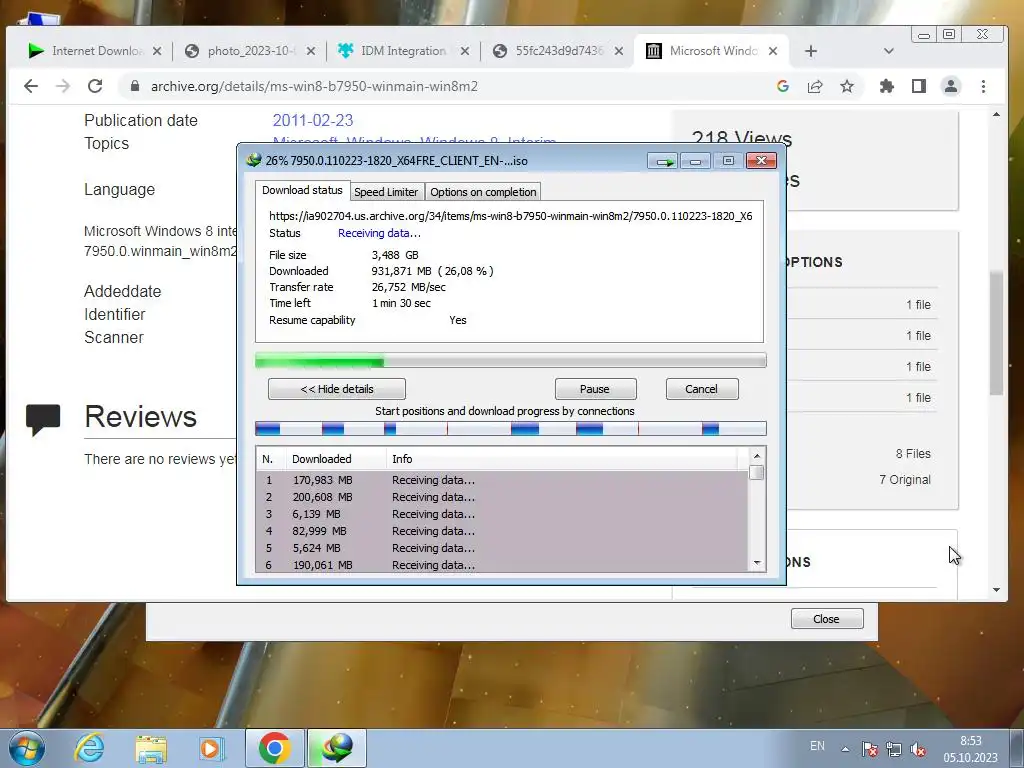Image resolution: width=1024 pixels, height=768 pixels.
Task: Click Hide details button
Action: click(x=337, y=389)
